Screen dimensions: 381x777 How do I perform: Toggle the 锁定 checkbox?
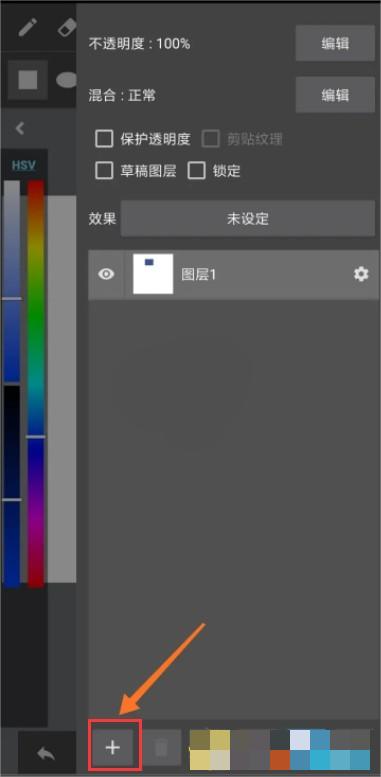point(196,171)
